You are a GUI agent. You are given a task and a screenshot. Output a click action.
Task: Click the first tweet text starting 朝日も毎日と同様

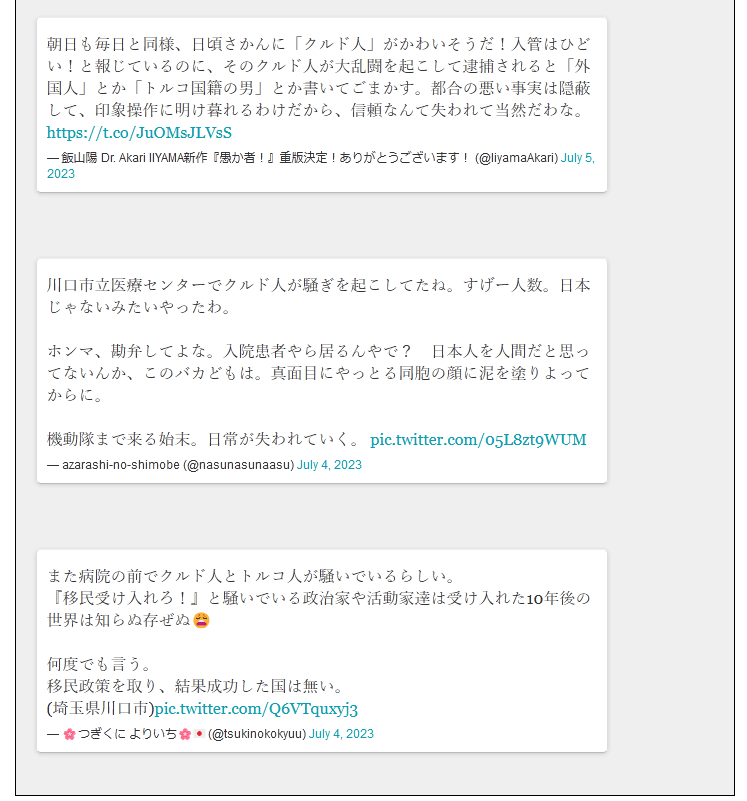(x=319, y=77)
